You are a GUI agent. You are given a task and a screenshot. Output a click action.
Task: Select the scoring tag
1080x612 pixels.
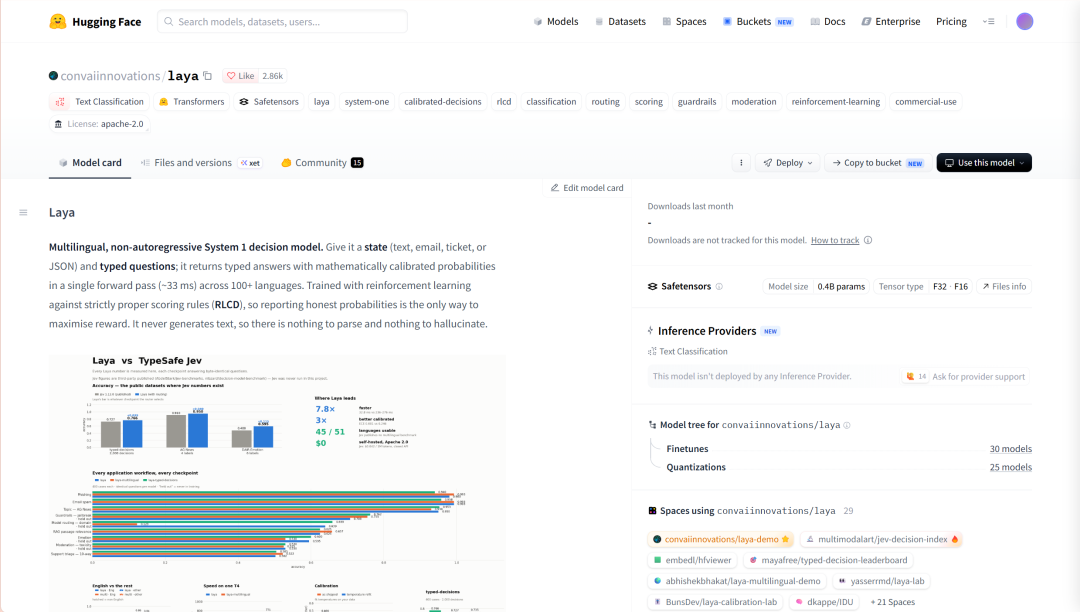649,102
